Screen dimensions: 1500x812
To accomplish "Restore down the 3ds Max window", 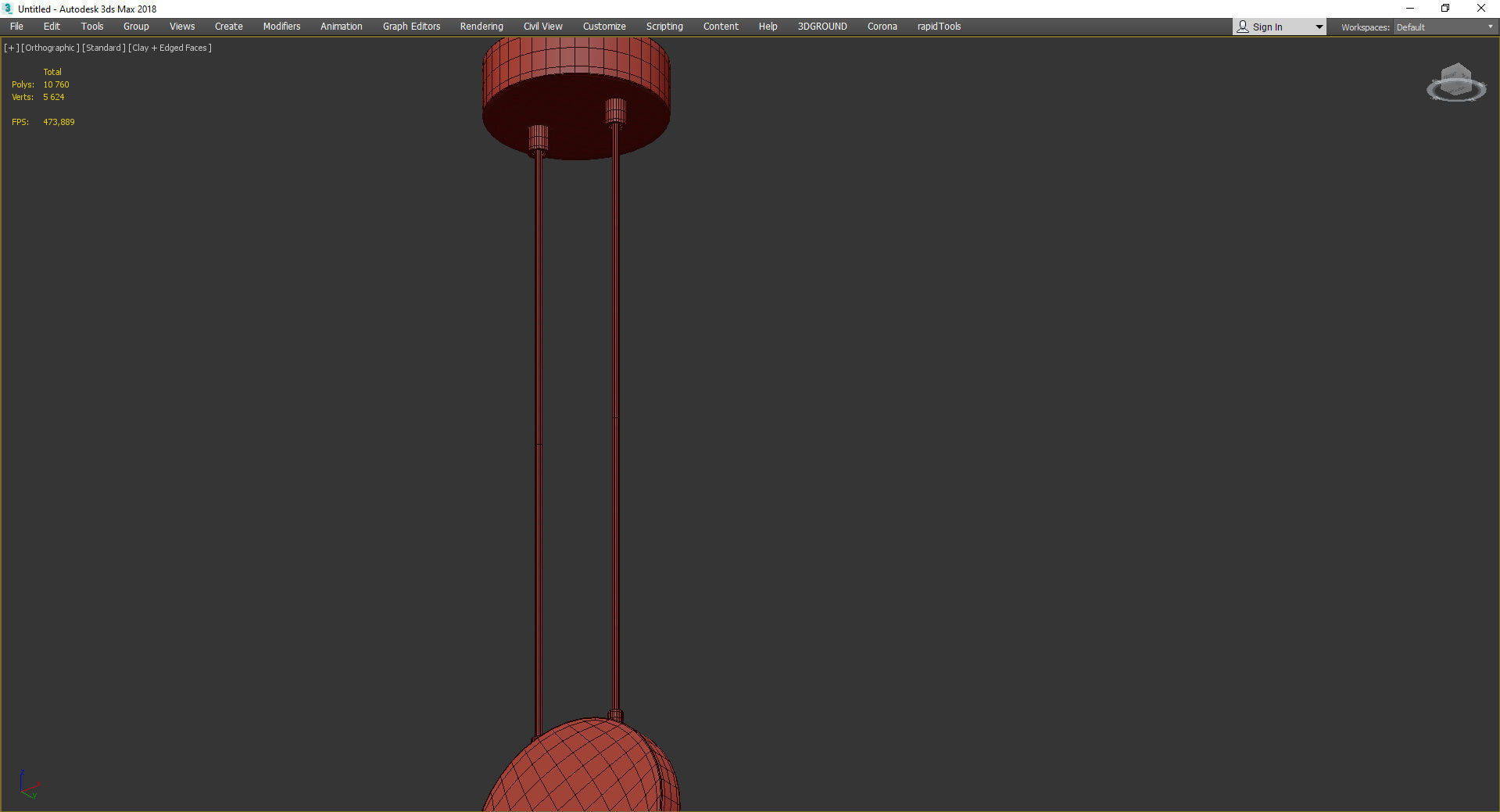I will click(x=1445, y=9).
